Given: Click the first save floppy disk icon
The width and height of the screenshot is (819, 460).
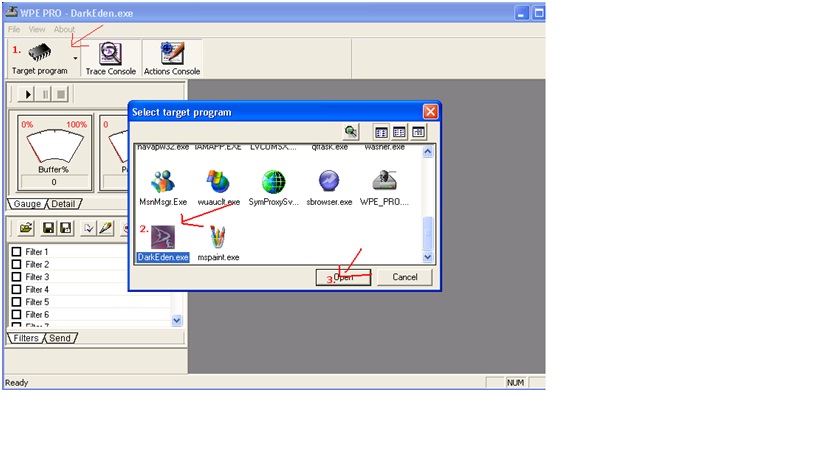Looking at the screenshot, I should (x=48, y=228).
